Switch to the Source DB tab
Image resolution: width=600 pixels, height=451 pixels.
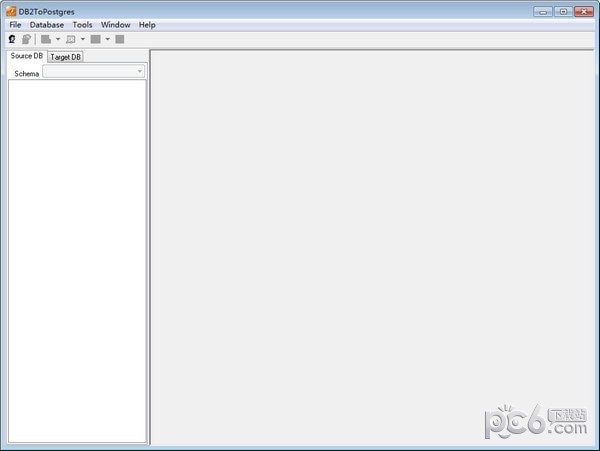tap(27, 56)
